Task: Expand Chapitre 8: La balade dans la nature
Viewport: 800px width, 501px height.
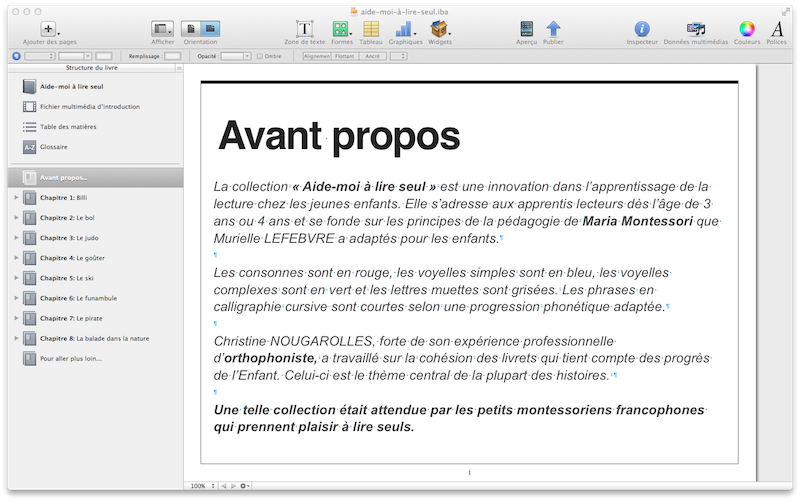Action: [16, 338]
